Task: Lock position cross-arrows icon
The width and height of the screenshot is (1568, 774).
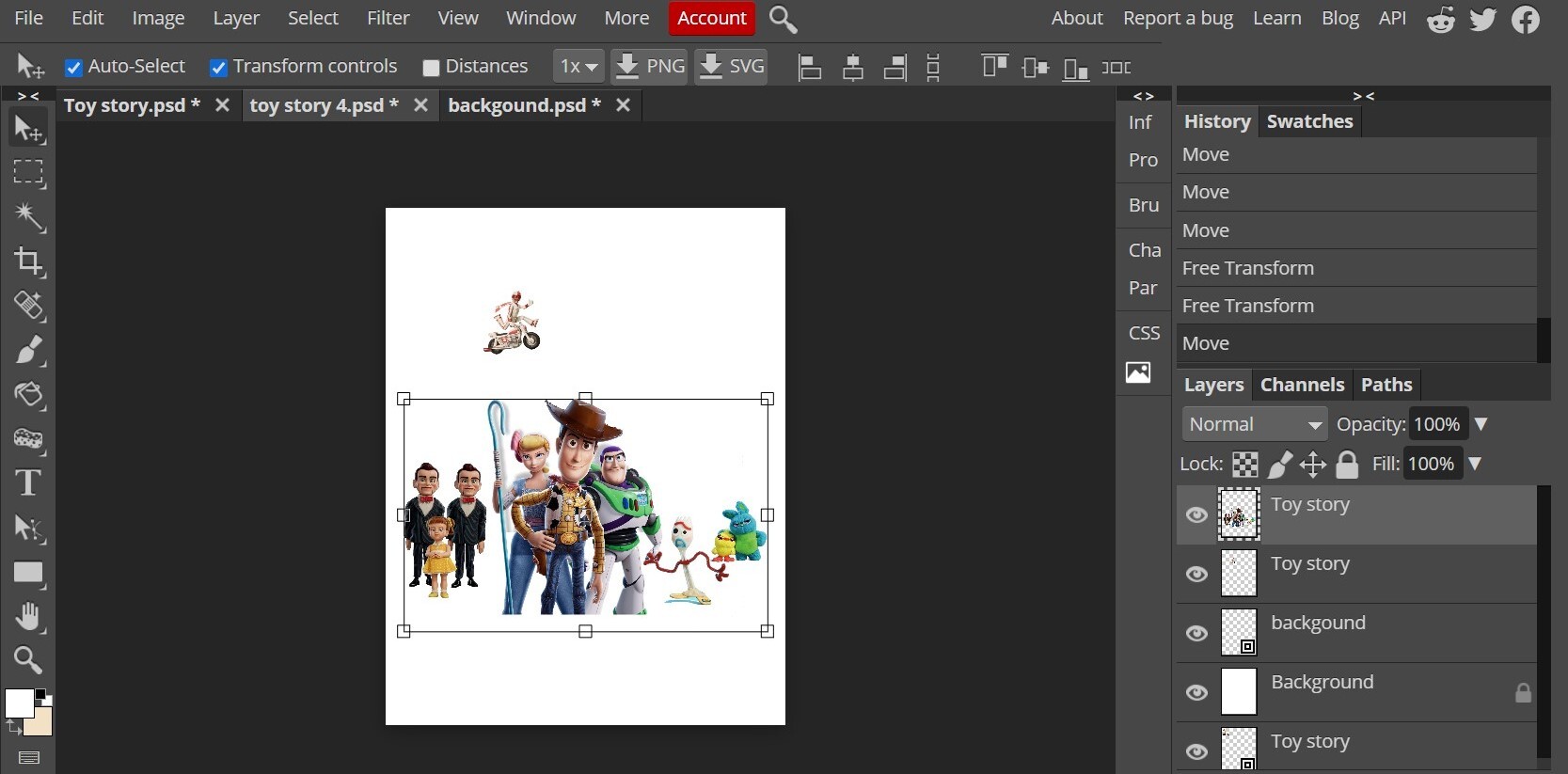Action: [x=1313, y=464]
